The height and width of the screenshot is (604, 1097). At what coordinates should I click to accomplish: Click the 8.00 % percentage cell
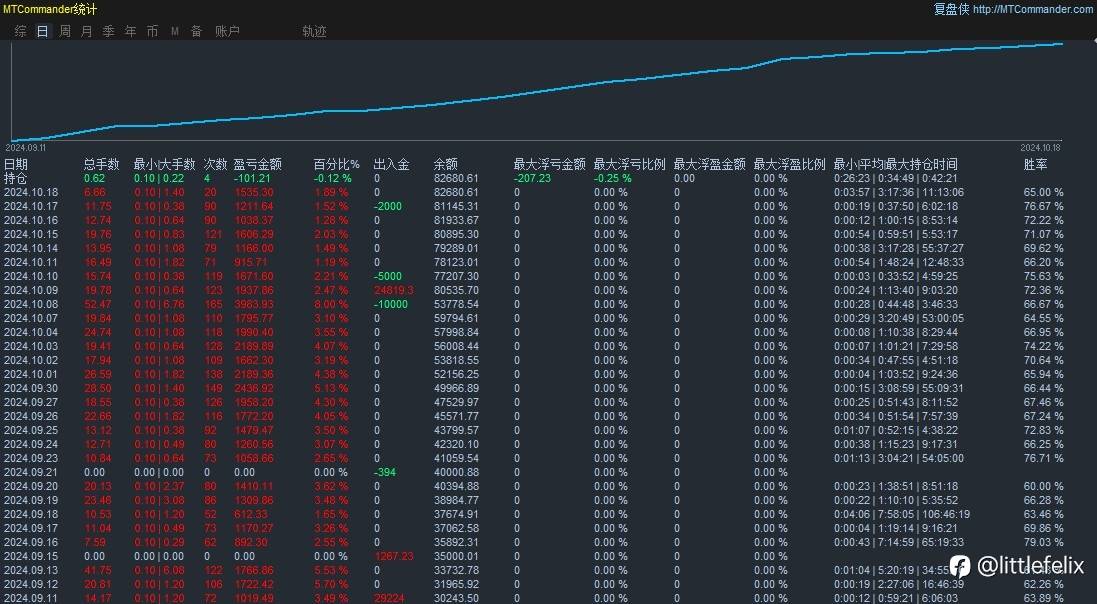coord(330,304)
